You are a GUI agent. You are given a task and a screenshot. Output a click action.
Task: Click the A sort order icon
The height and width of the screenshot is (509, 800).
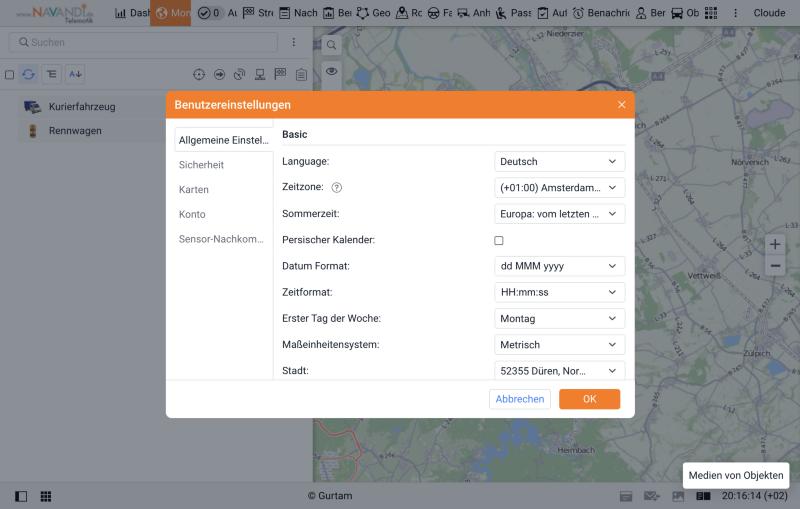pyautogui.click(x=75, y=74)
